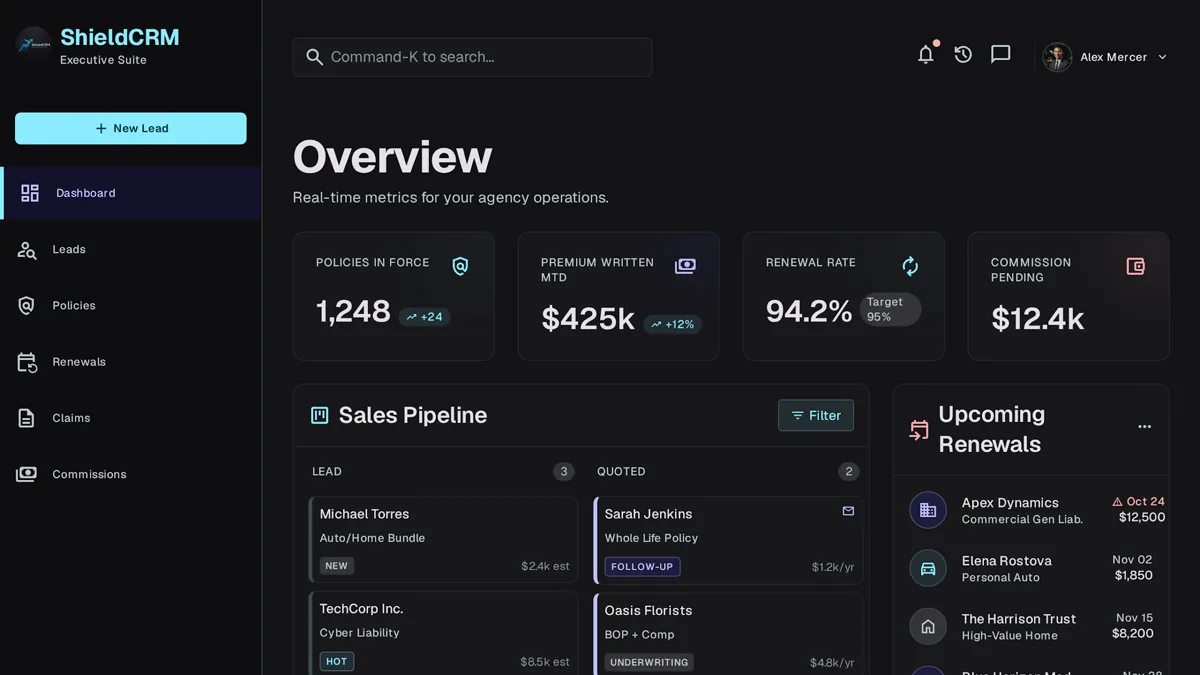Click the UNDERWRITING tag on Oasis Florists
This screenshot has width=1200, height=675.
tap(649, 662)
